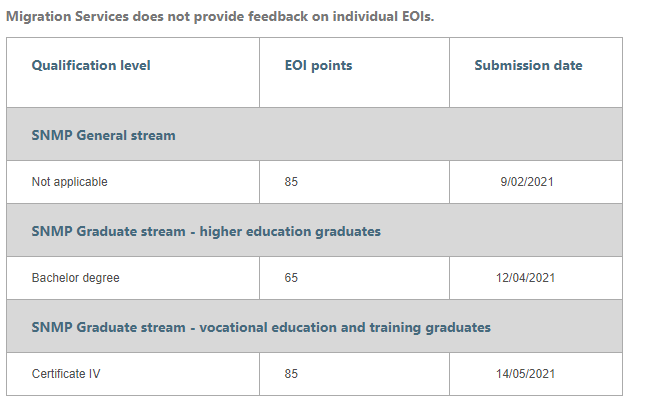Click the 9/02/2021 submission date
The width and height of the screenshot is (649, 407).
tap(527, 182)
